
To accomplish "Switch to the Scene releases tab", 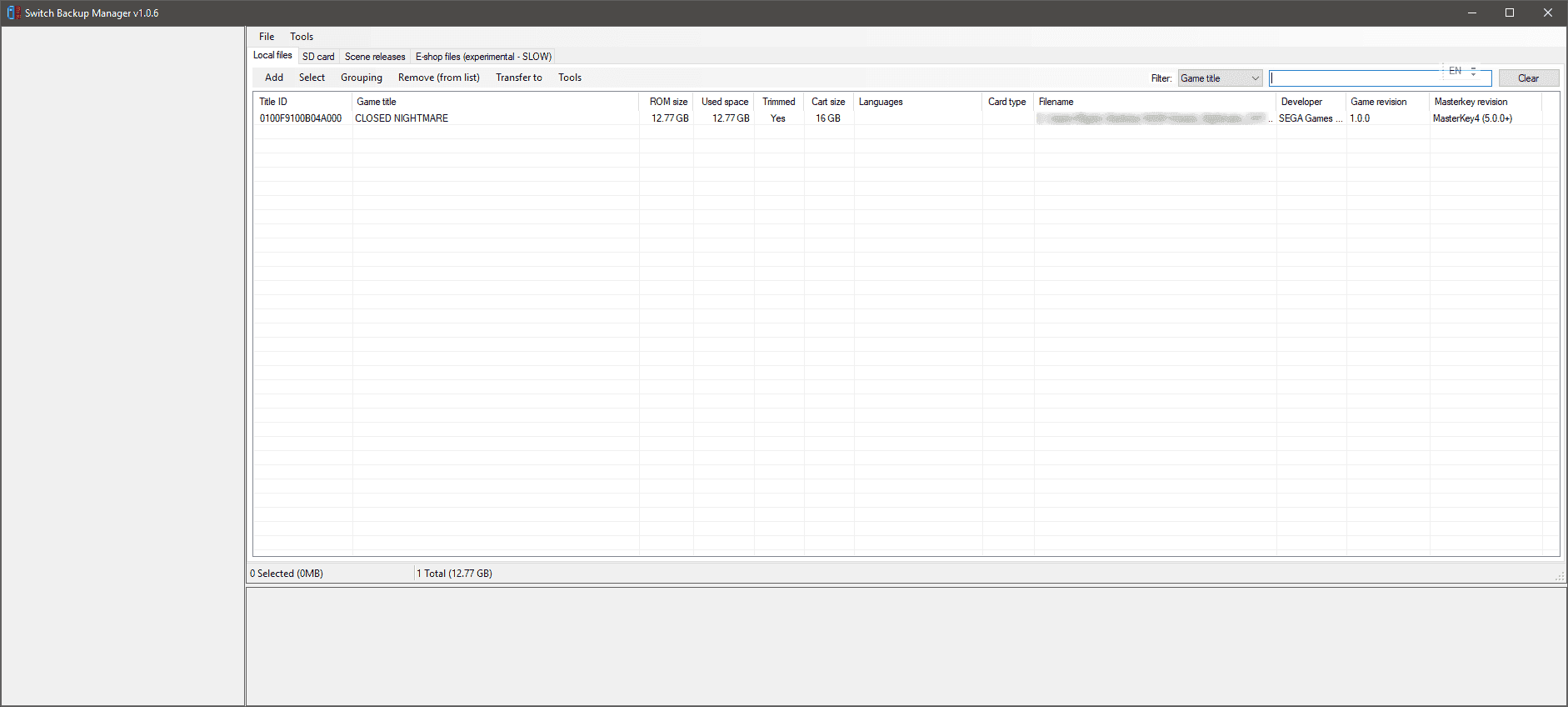I will point(375,57).
